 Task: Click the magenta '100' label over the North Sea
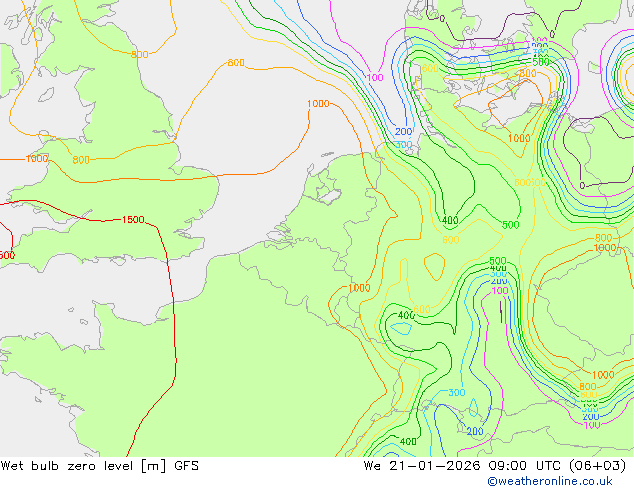(x=375, y=77)
